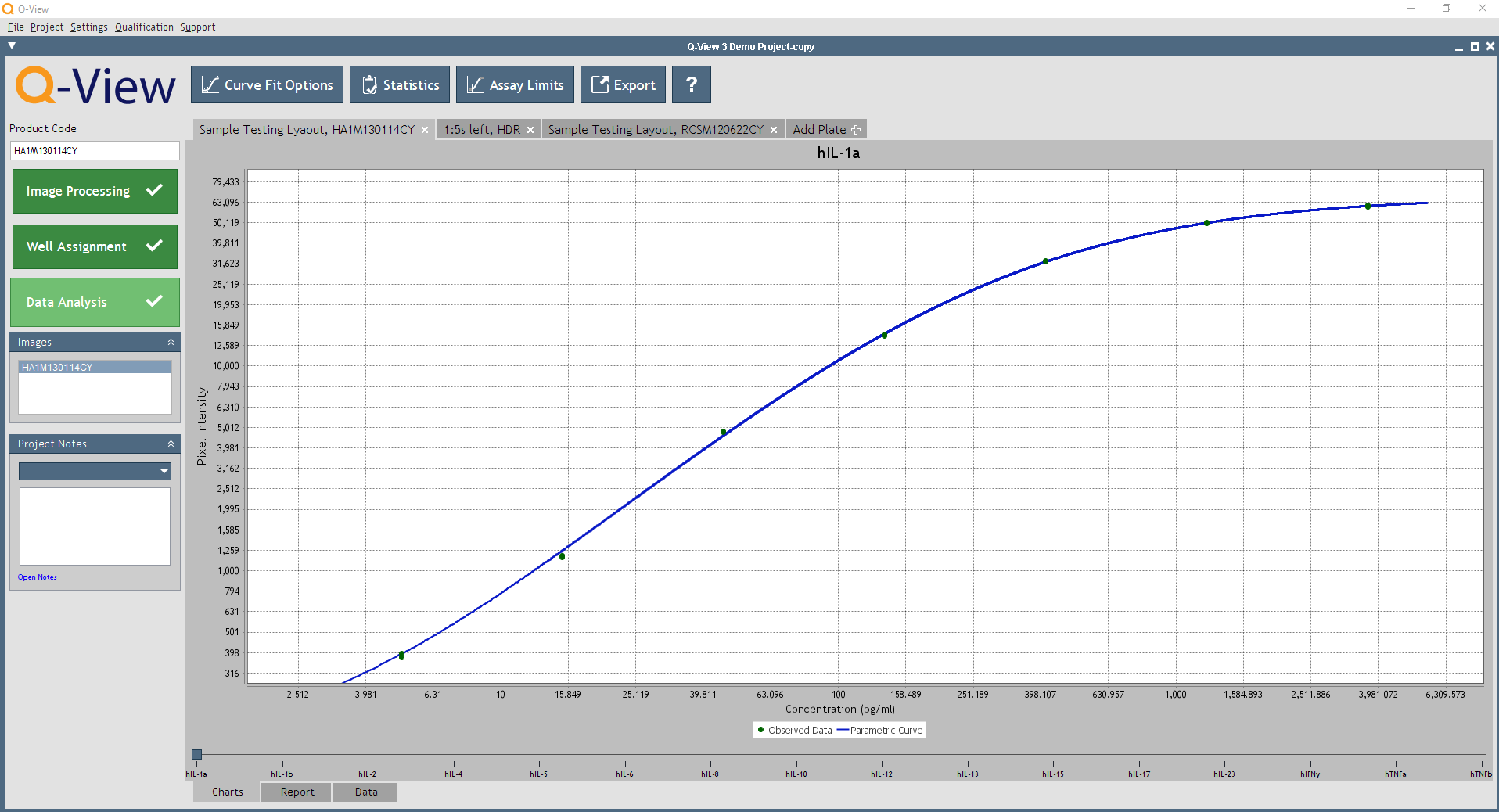Select hIL-2 on the analyte slider
The image size is (1499, 812).
(368, 774)
